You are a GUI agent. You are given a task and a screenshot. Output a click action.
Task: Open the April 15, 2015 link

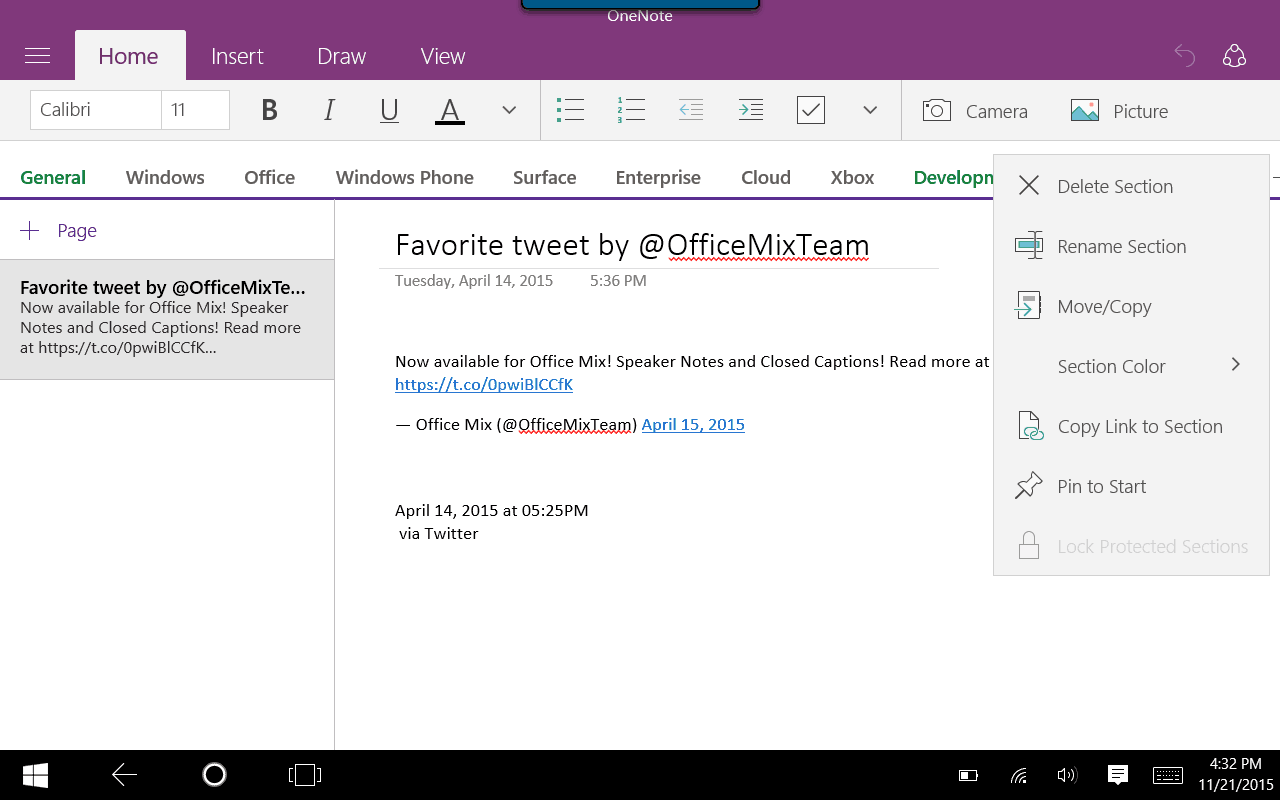coord(693,424)
